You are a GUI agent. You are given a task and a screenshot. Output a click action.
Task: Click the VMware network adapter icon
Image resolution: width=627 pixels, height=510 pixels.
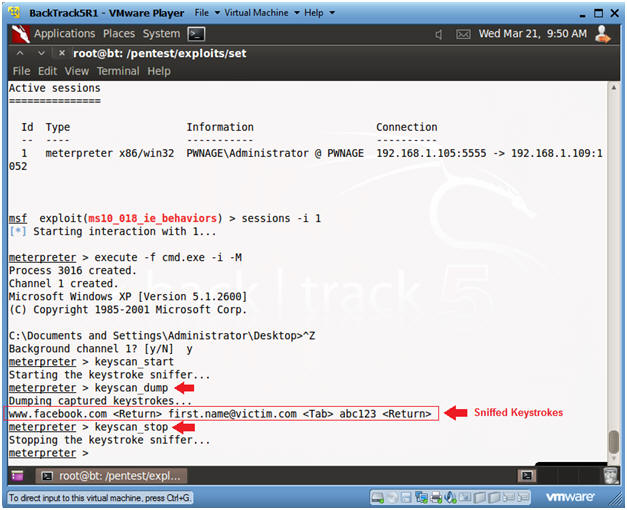[421, 497]
